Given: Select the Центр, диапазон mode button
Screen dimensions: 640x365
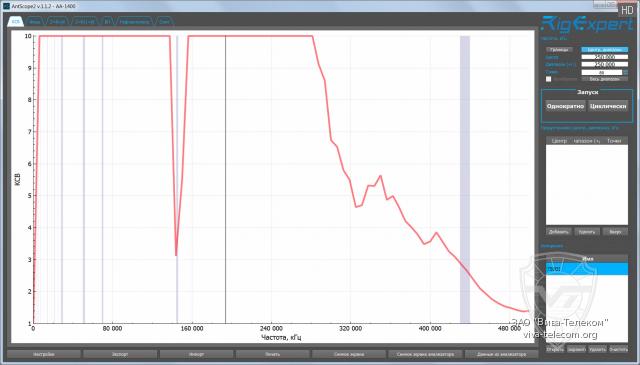Looking at the screenshot, I should (x=604, y=49).
